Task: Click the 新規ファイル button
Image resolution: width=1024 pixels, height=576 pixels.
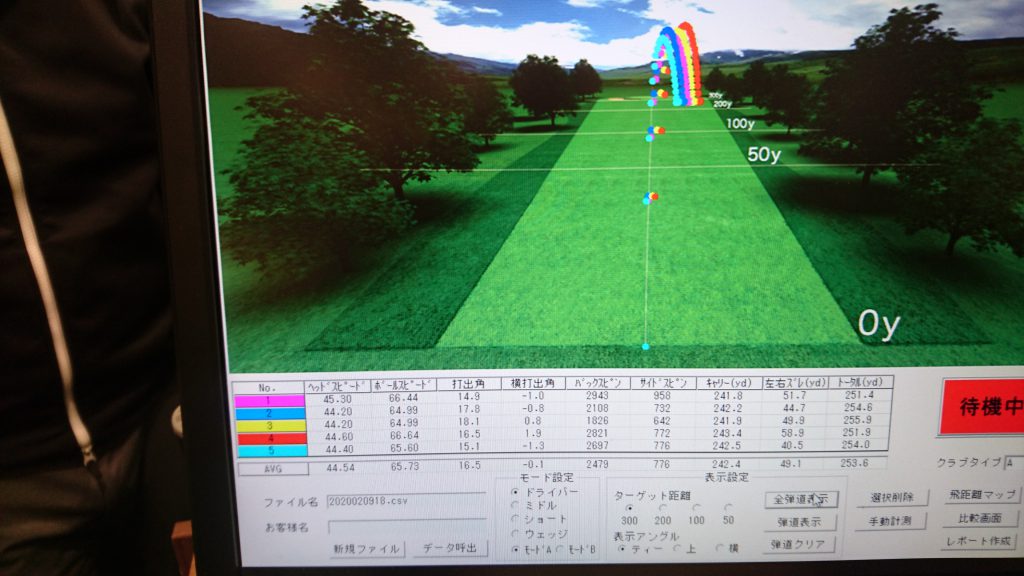Action: tap(366, 549)
